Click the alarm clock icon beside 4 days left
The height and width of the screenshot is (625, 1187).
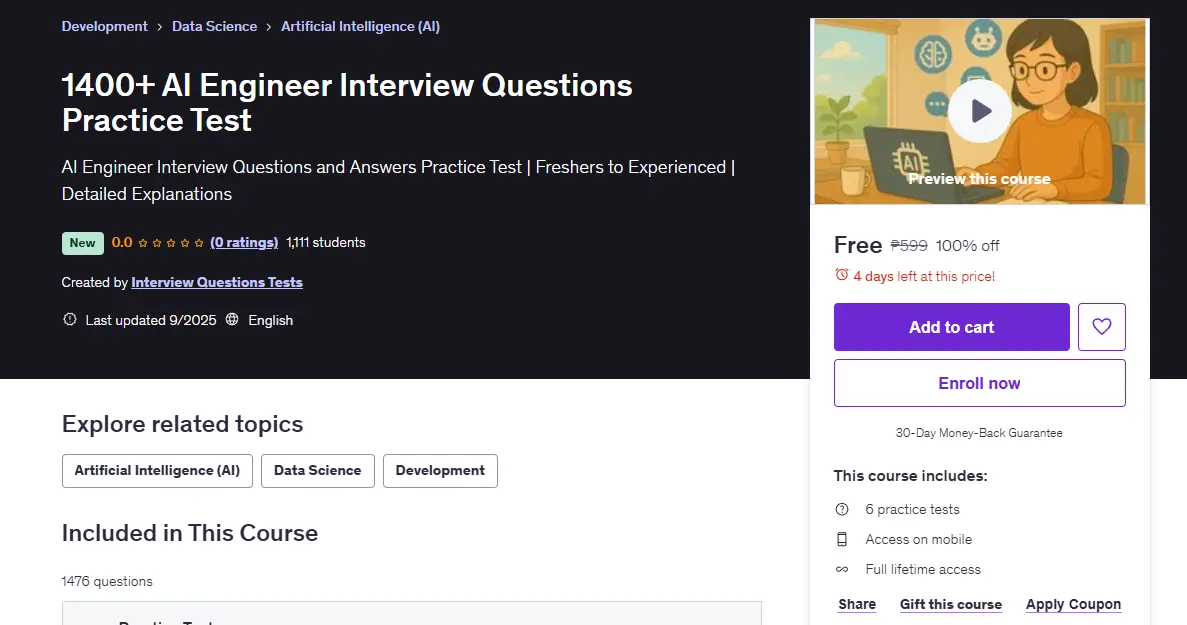pyautogui.click(x=841, y=275)
